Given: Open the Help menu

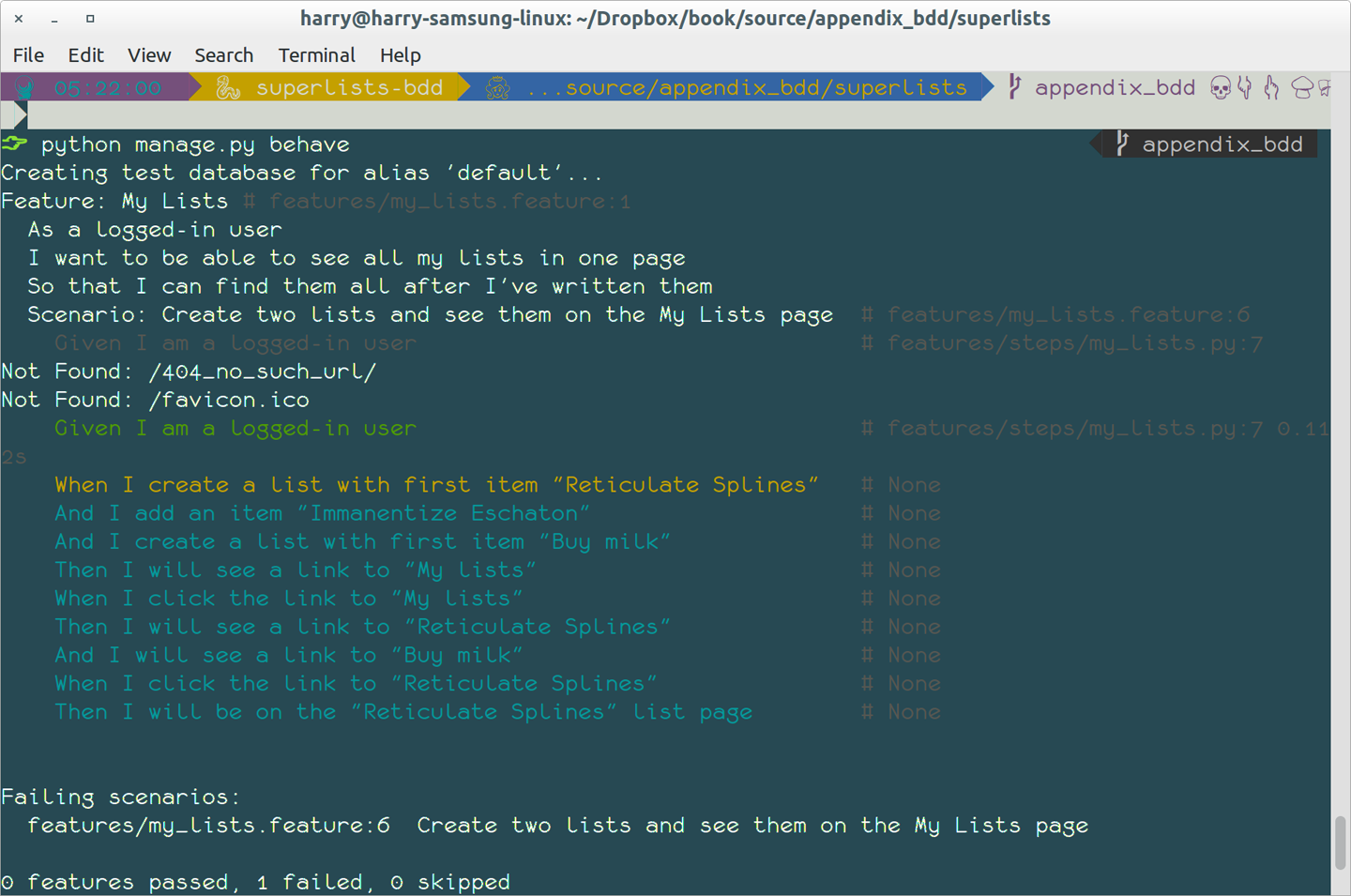Looking at the screenshot, I should pos(401,55).
